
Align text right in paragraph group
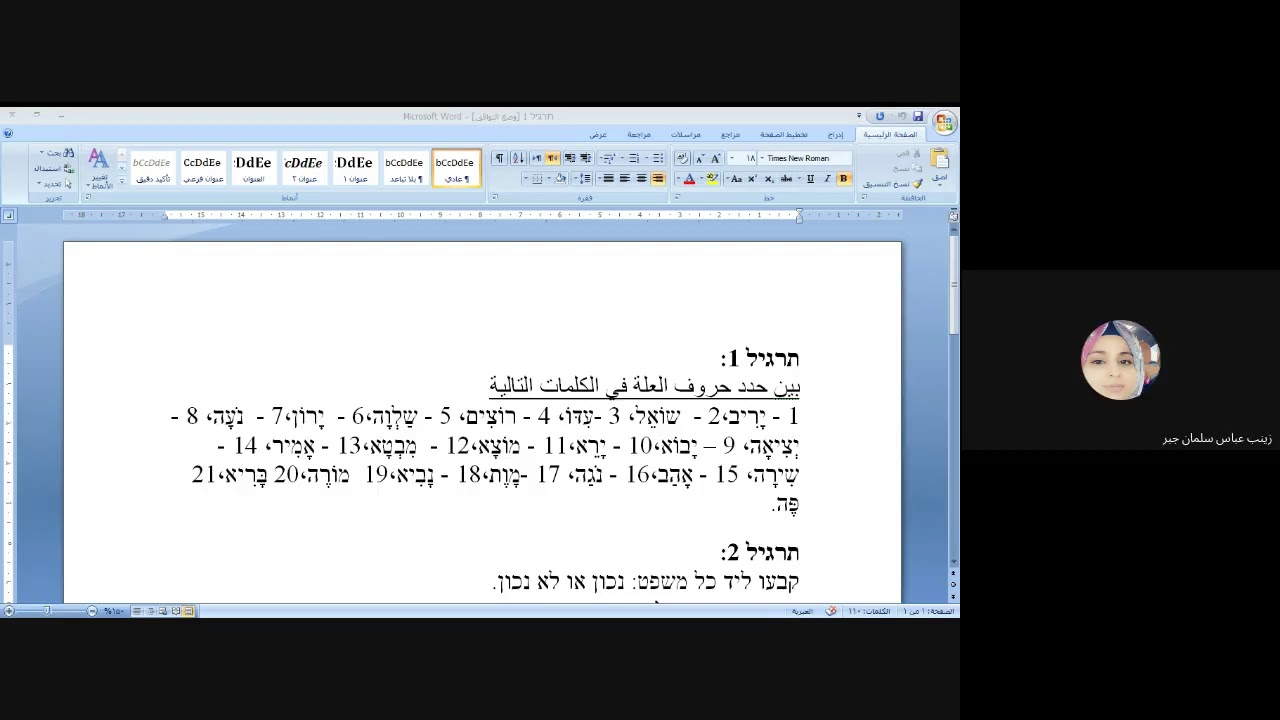coord(658,179)
